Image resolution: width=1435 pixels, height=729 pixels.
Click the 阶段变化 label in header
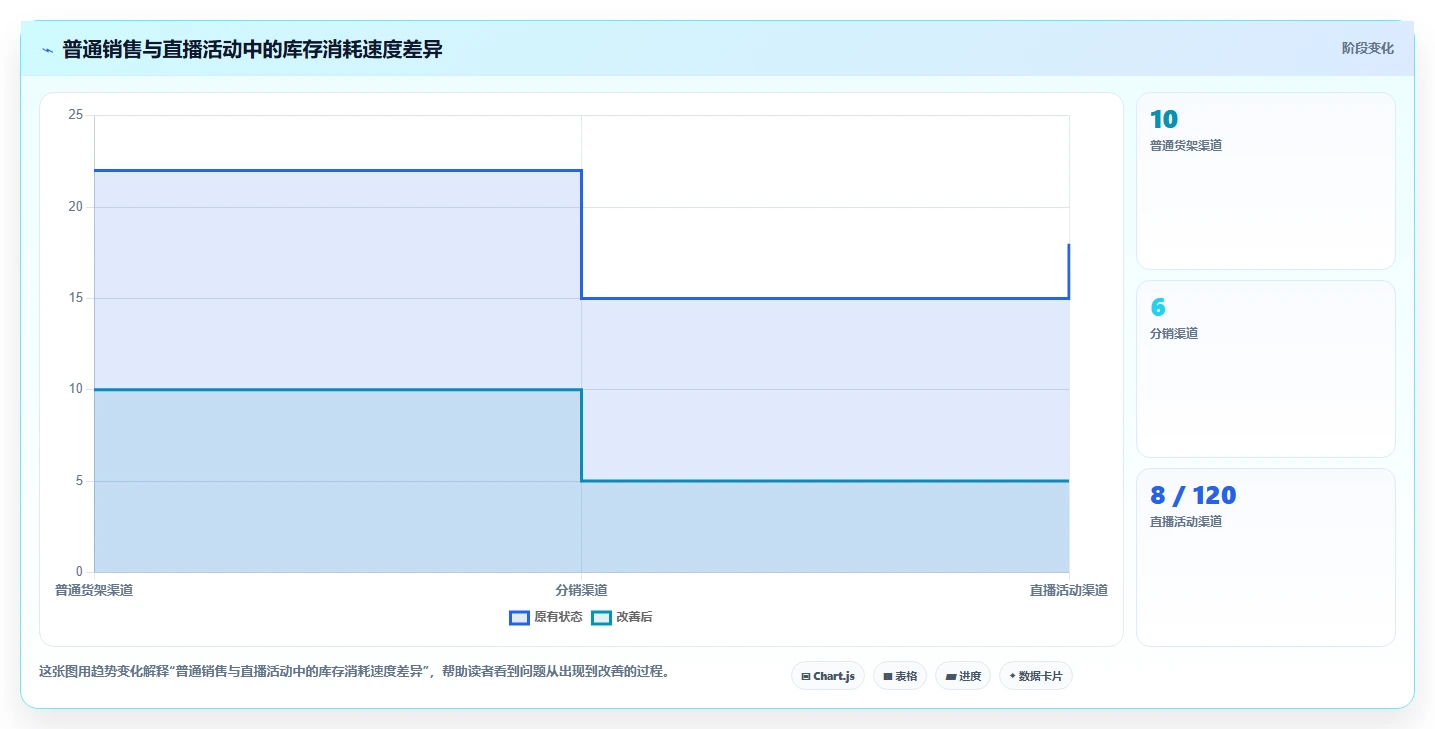pos(1367,48)
